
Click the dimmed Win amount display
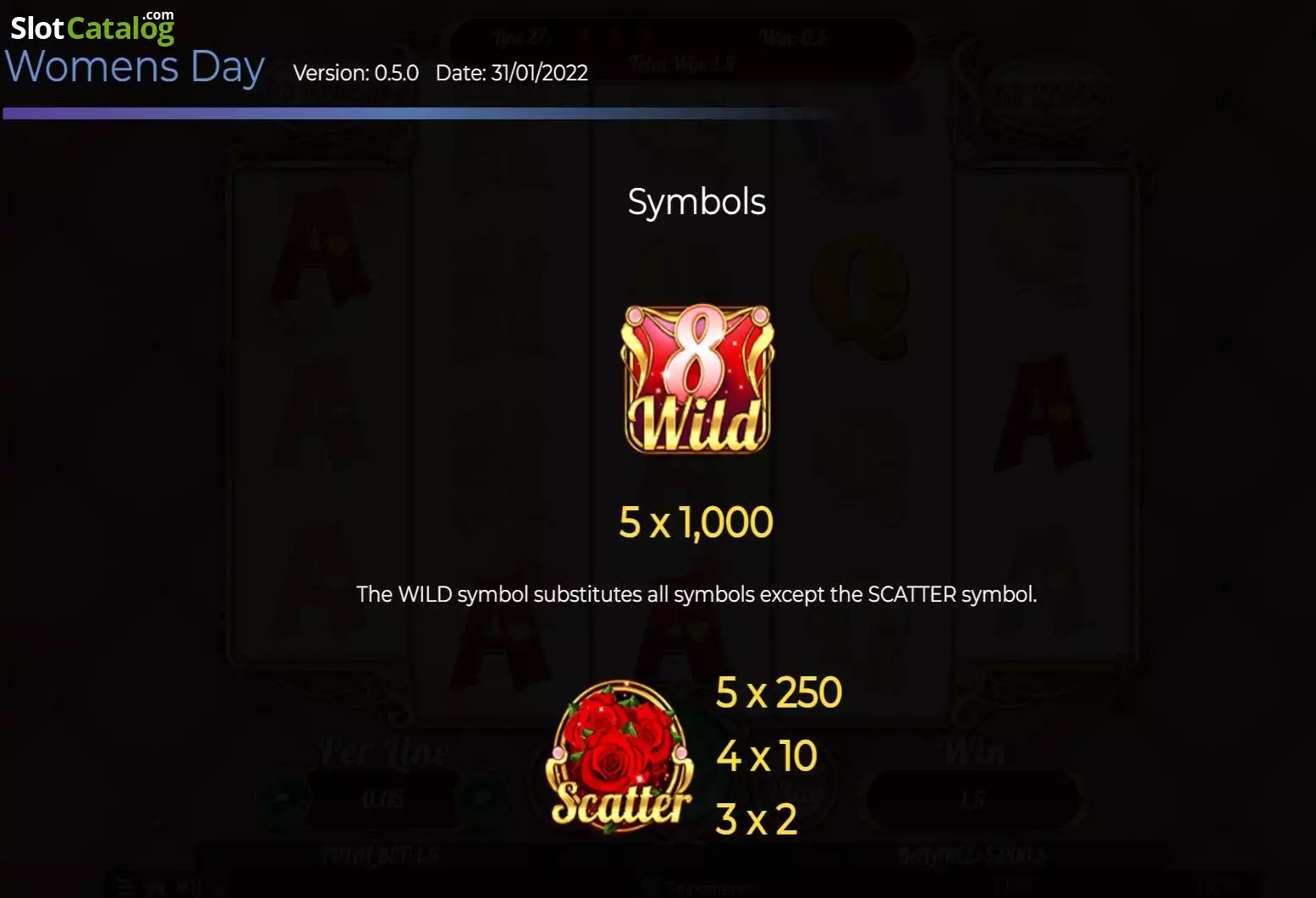pos(973,798)
